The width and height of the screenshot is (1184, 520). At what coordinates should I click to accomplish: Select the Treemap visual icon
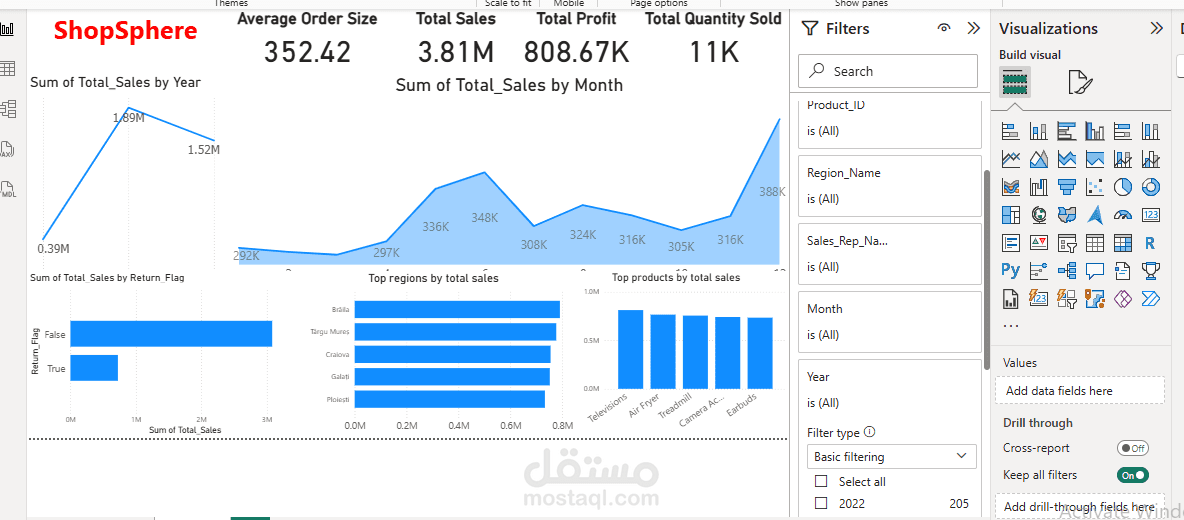point(1011,215)
